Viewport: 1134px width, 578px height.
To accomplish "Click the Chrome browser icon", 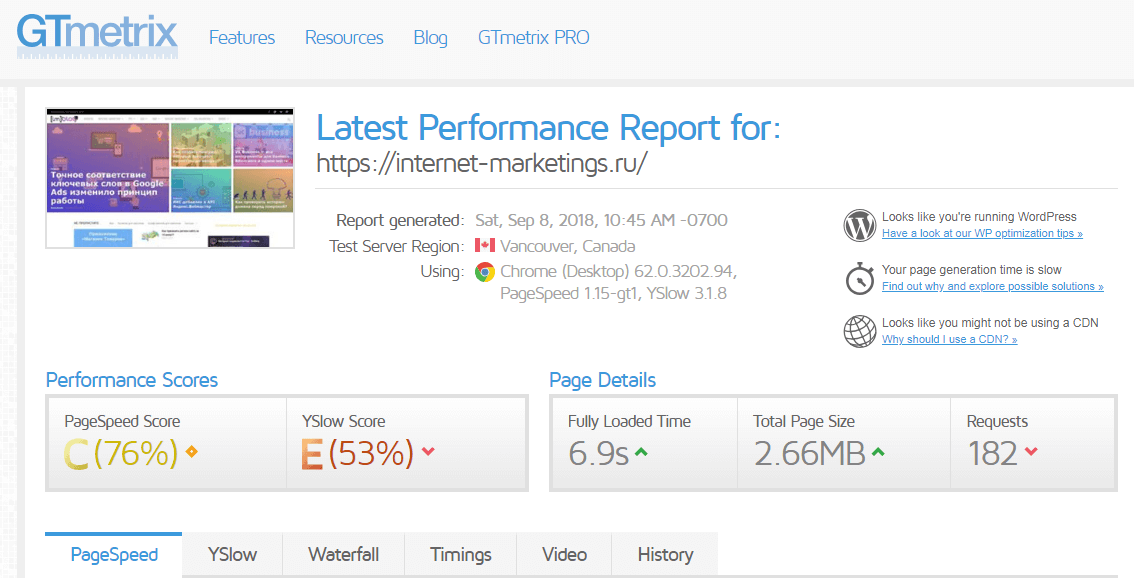I will tap(485, 271).
